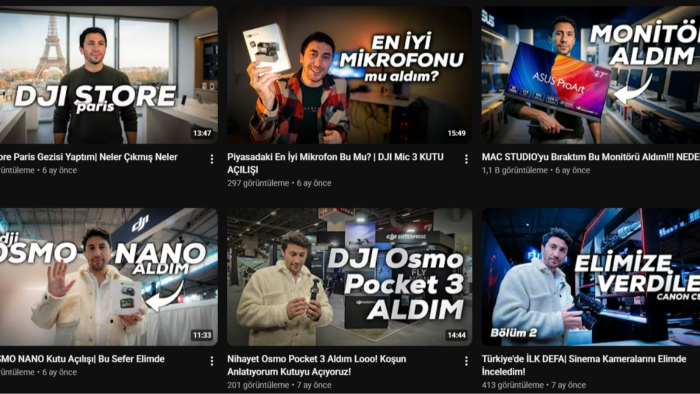Click title 'NANO Kutu Açılışı| Bu Sefer Elimde'
Image resolution: width=700 pixels, height=394 pixels.
pos(82,359)
